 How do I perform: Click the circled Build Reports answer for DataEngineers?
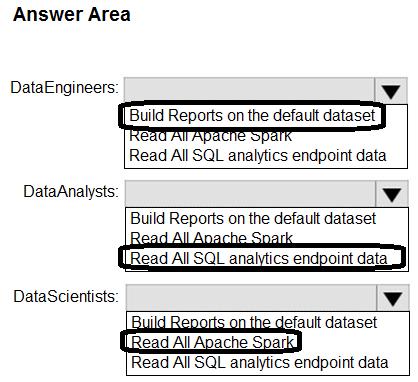(252, 116)
